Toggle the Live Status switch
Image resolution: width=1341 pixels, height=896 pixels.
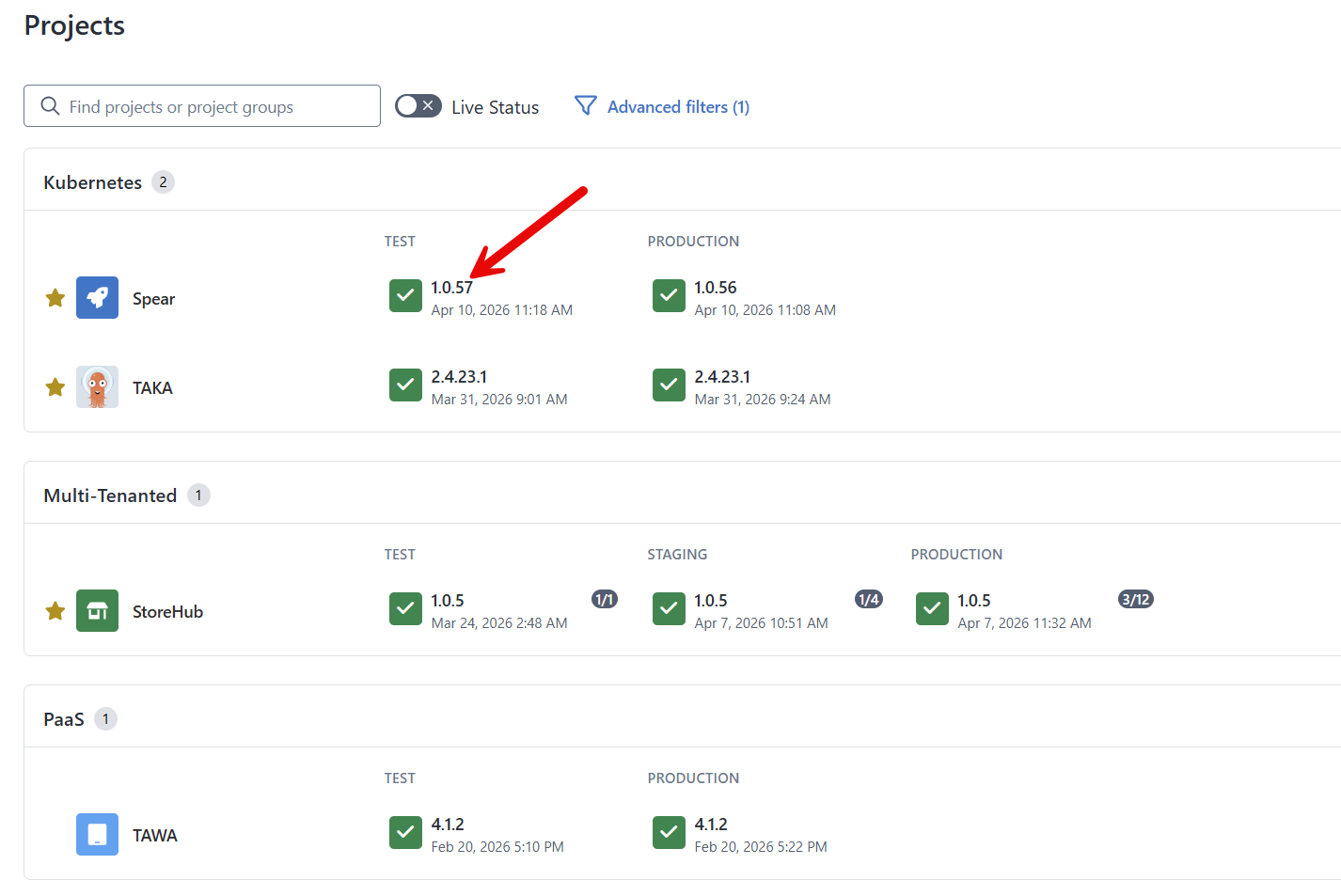pos(418,106)
